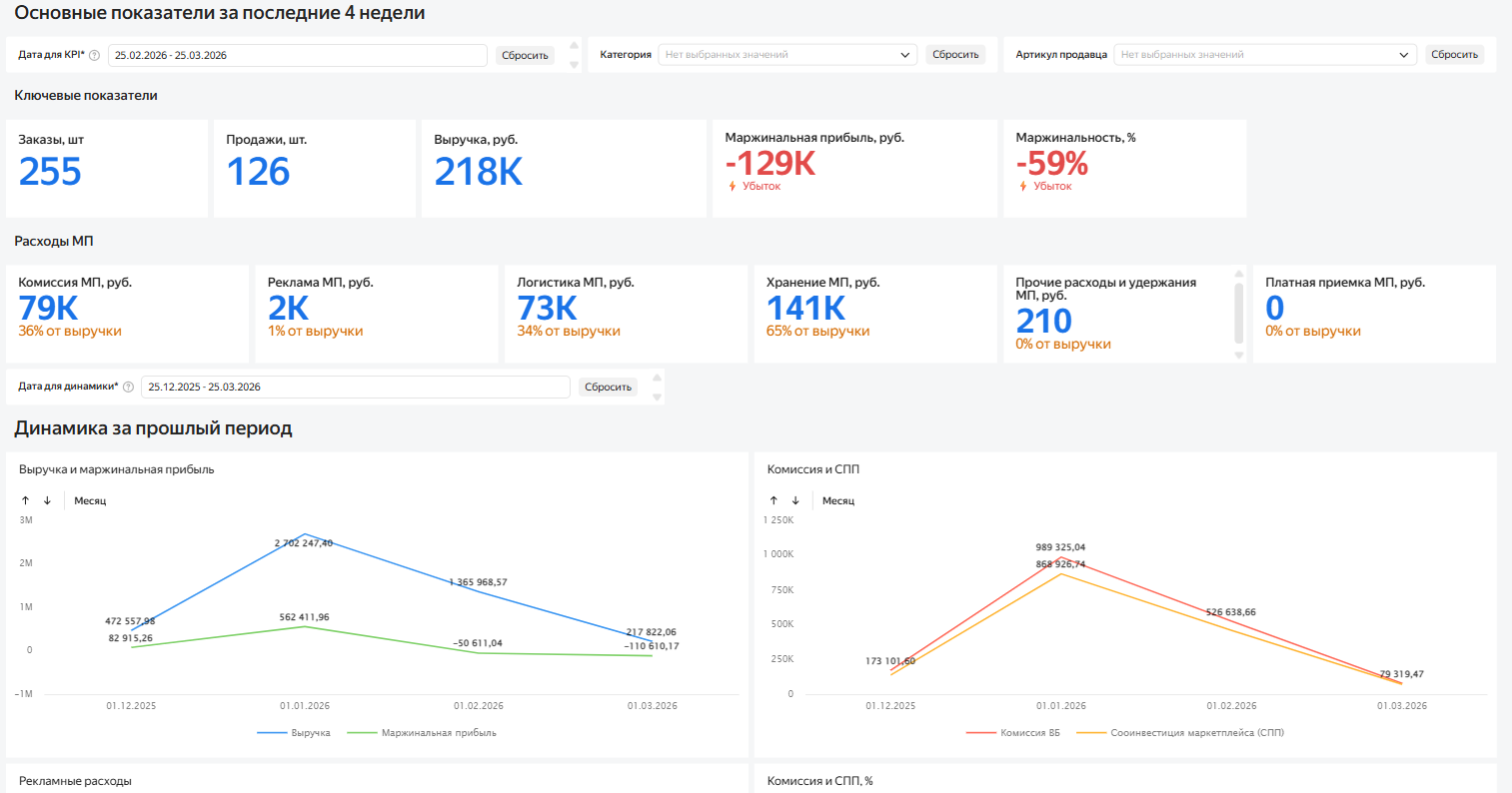This screenshot has height=793, width=1512.
Task: Click the 34% от выручки caption
Action: coord(569,332)
